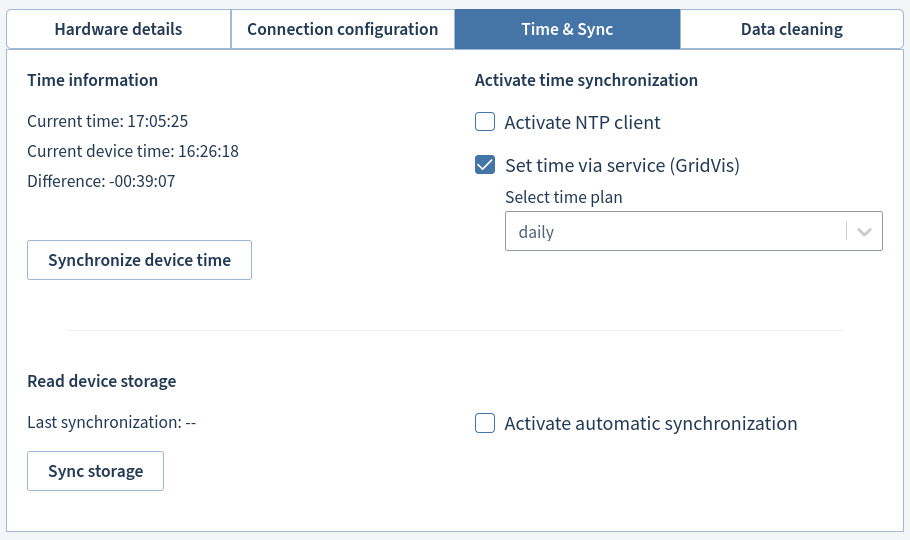The height and width of the screenshot is (540, 910).
Task: Click the chevron arrow of time plan selector
Action: [x=864, y=231]
